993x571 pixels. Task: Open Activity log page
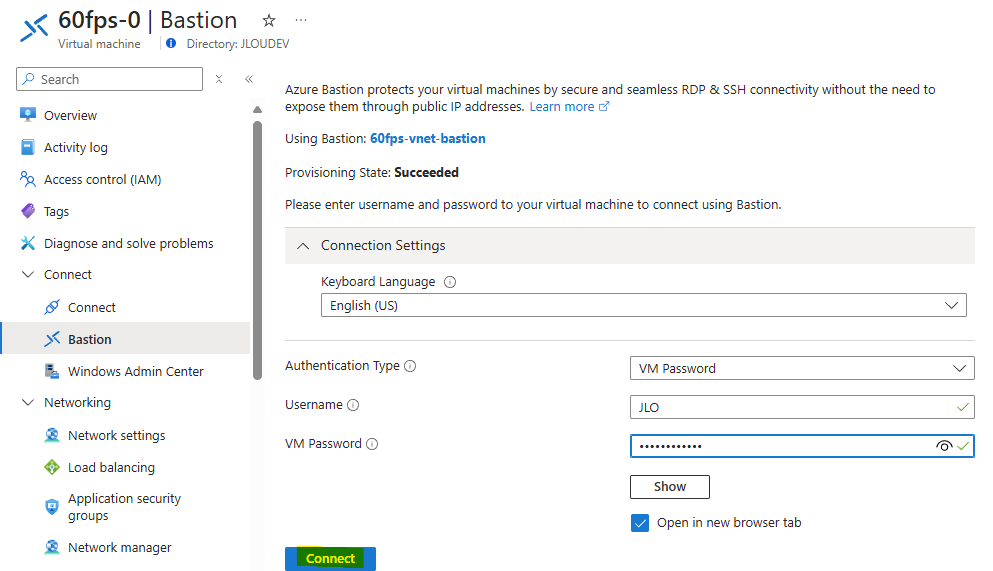click(75, 147)
